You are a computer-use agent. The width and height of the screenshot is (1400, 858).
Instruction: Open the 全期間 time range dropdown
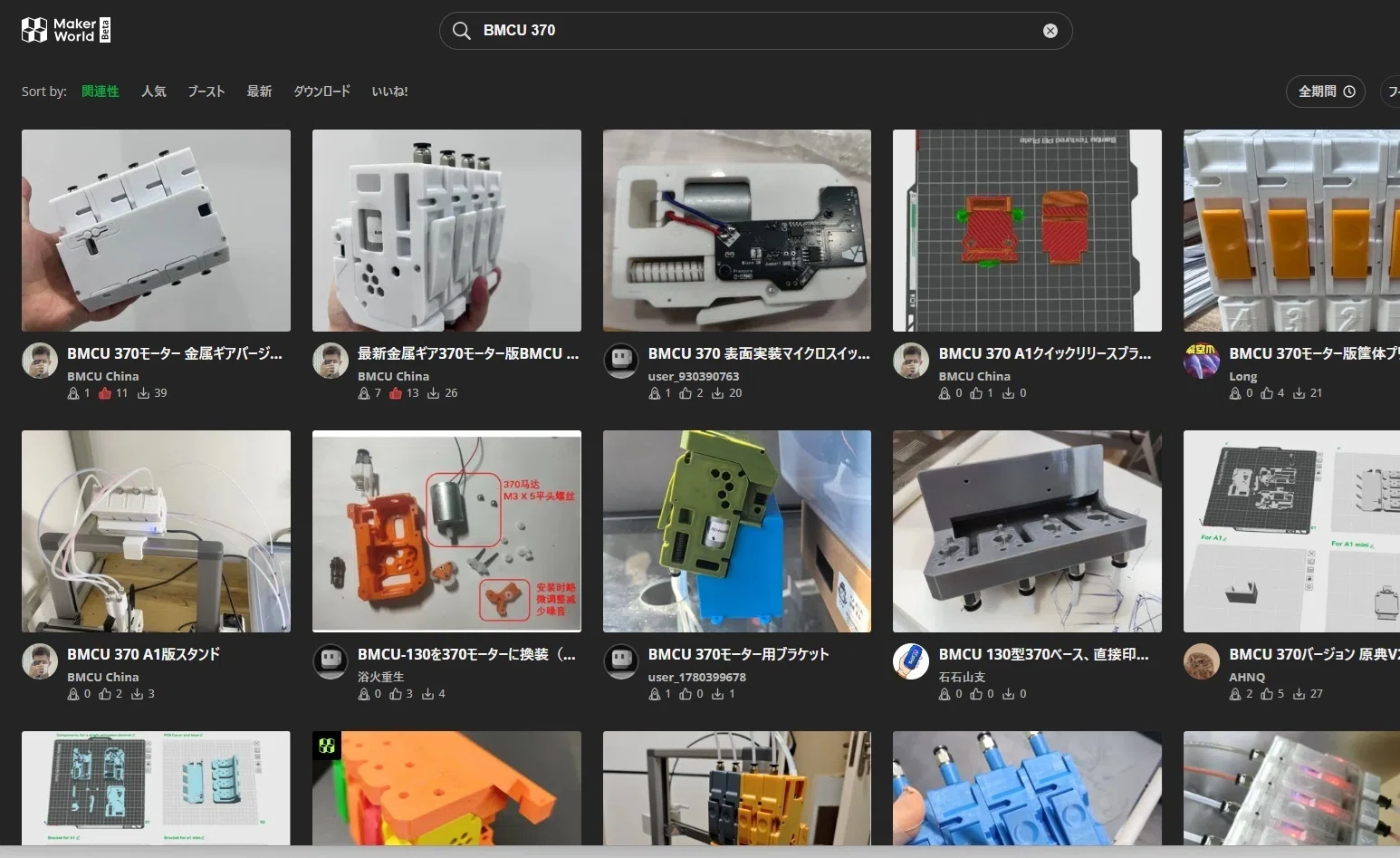(x=1326, y=92)
